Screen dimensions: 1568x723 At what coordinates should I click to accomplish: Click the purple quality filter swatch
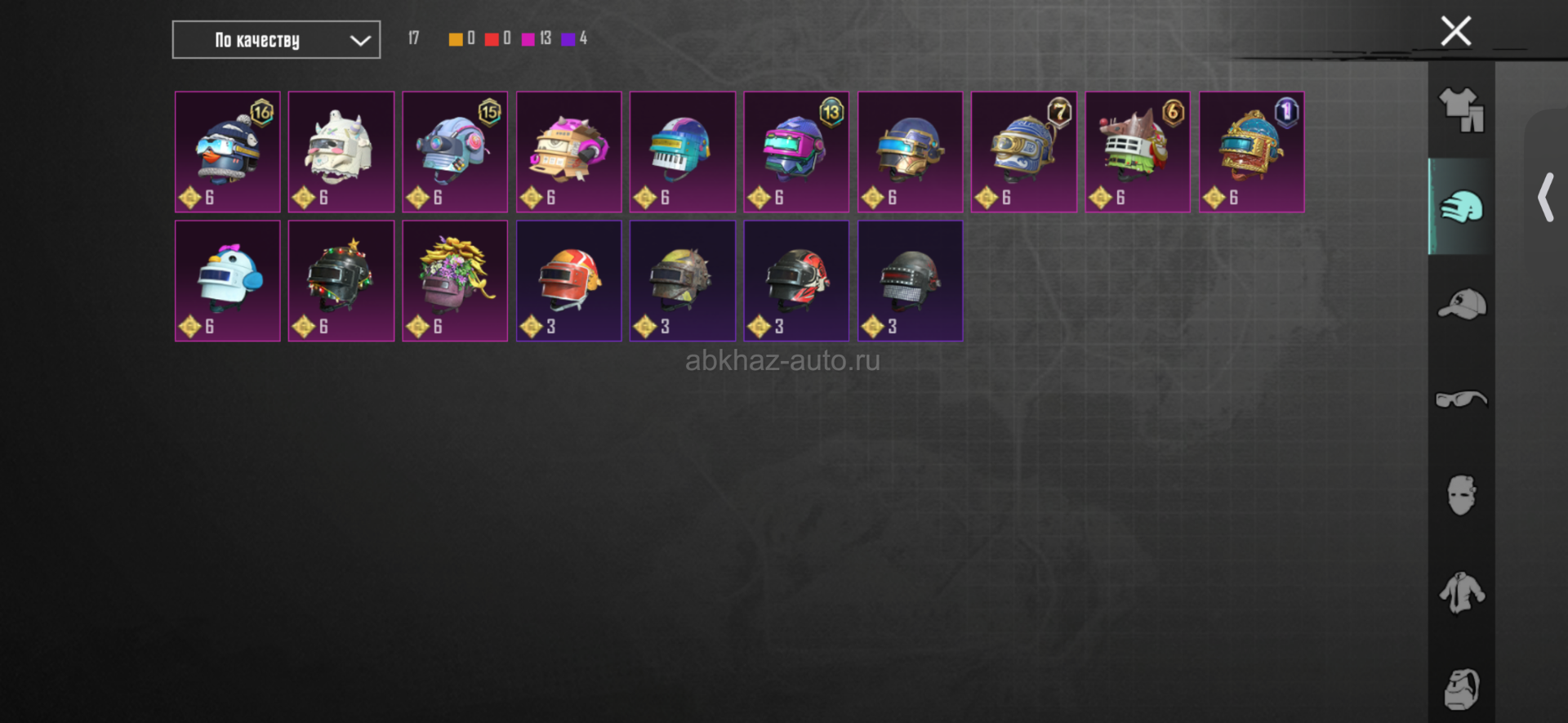568,39
